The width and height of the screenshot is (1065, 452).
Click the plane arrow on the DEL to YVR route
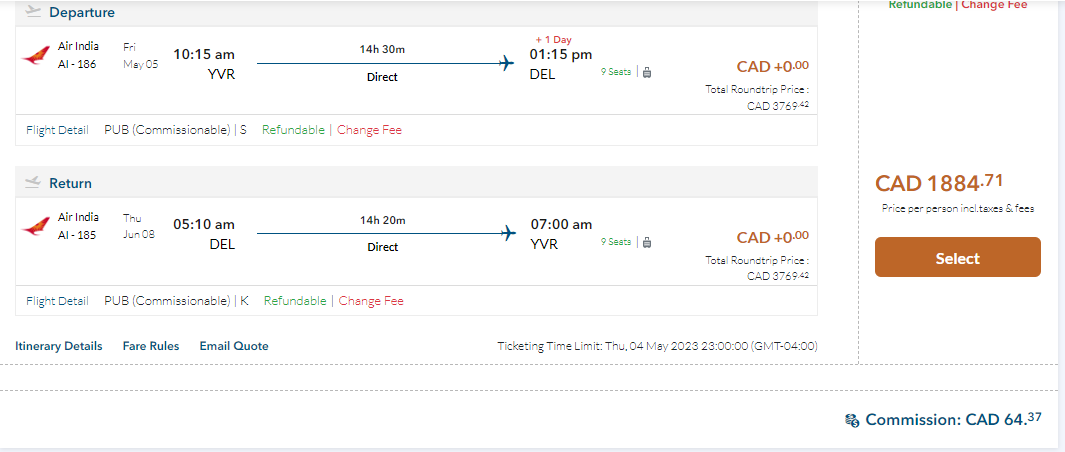506,233
